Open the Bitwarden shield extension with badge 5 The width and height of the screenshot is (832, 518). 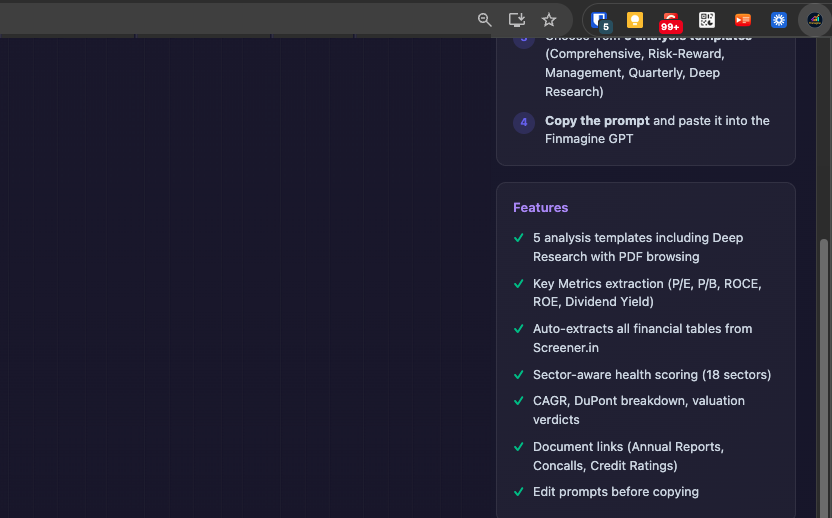pyautogui.click(x=601, y=21)
